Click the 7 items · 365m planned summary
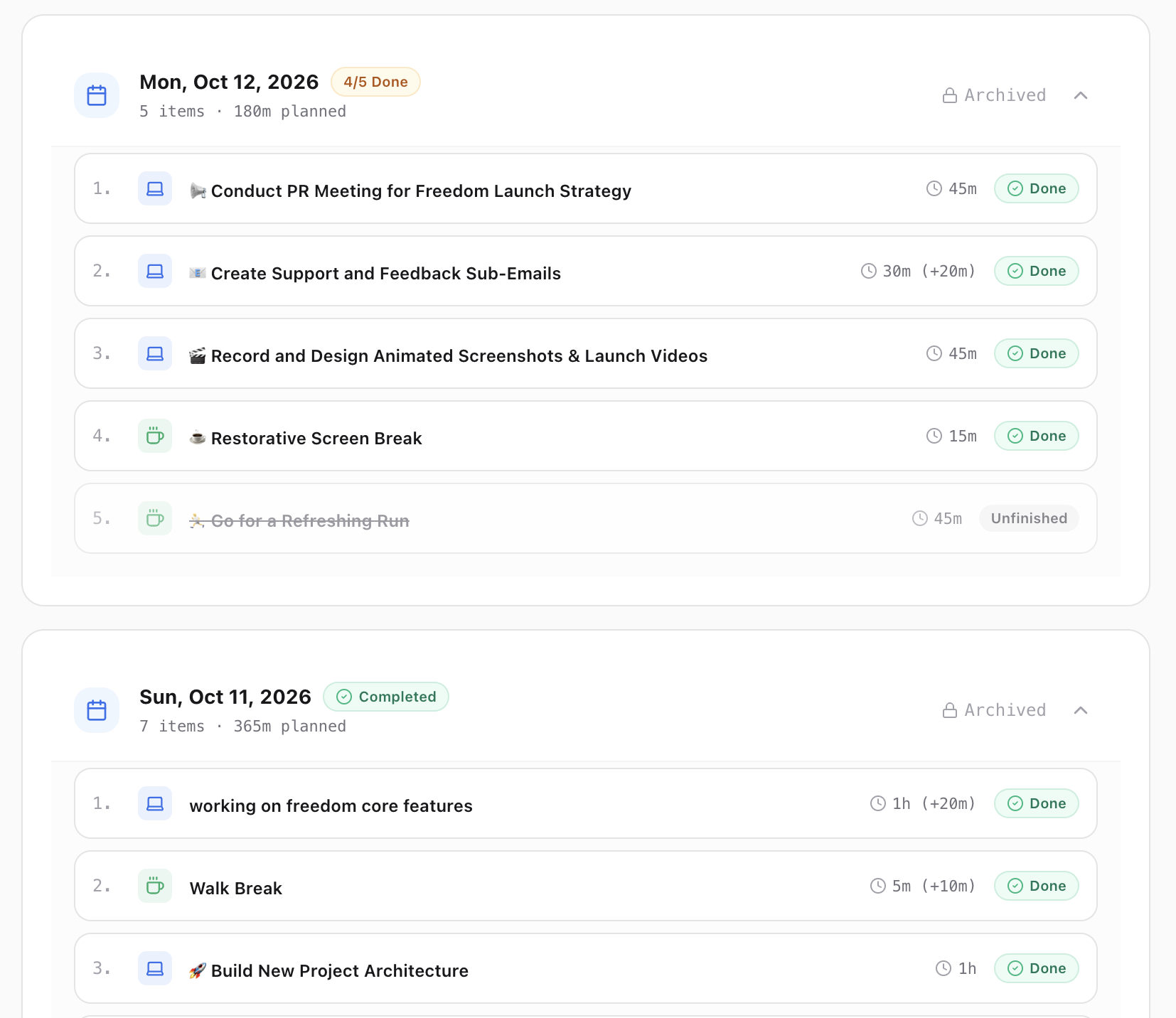 tap(242, 727)
